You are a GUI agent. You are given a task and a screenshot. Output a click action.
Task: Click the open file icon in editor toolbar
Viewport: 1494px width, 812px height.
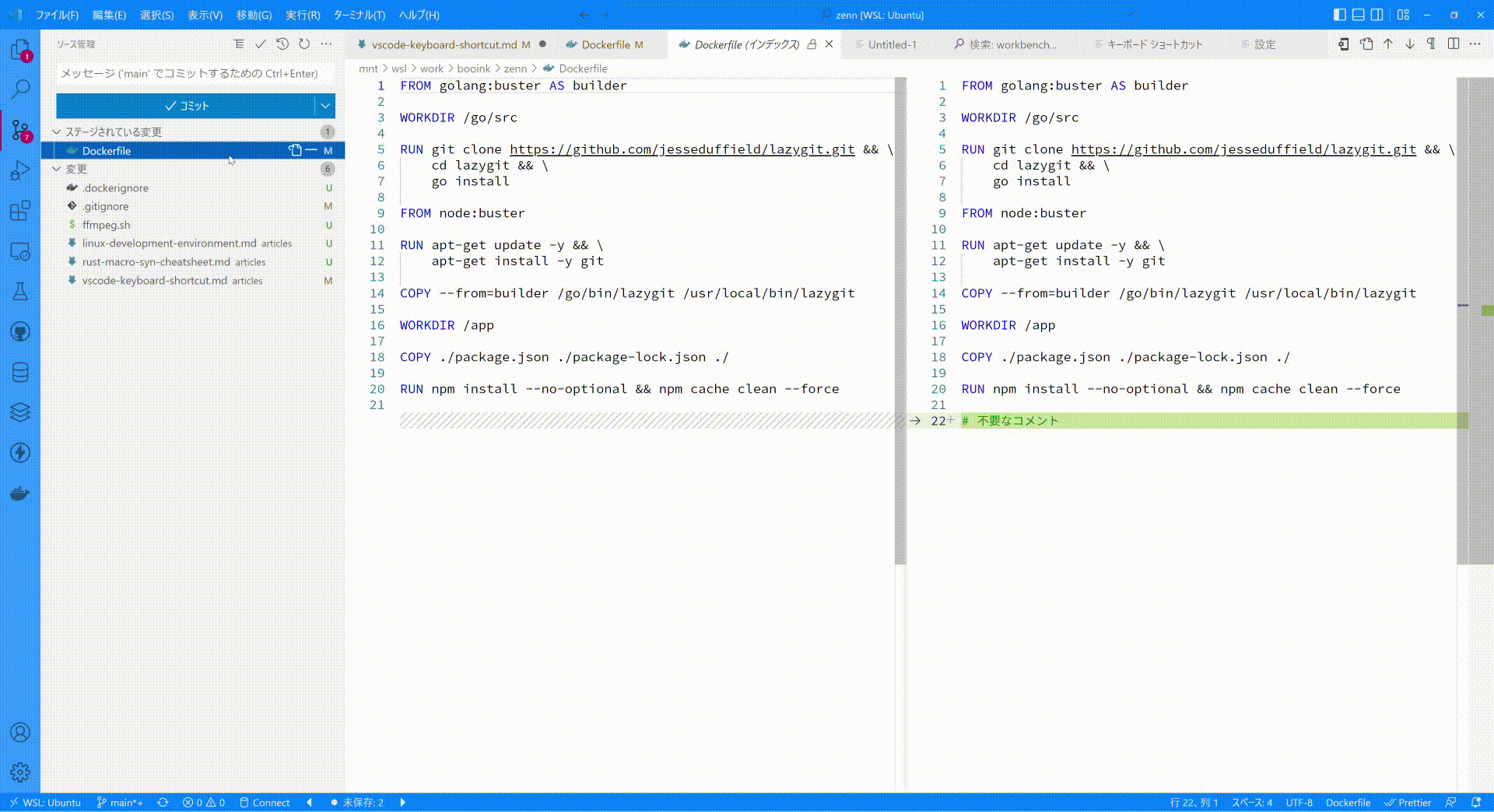click(x=1366, y=44)
